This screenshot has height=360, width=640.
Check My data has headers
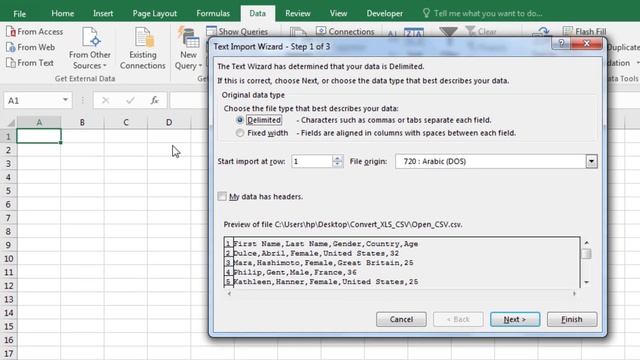(222, 197)
